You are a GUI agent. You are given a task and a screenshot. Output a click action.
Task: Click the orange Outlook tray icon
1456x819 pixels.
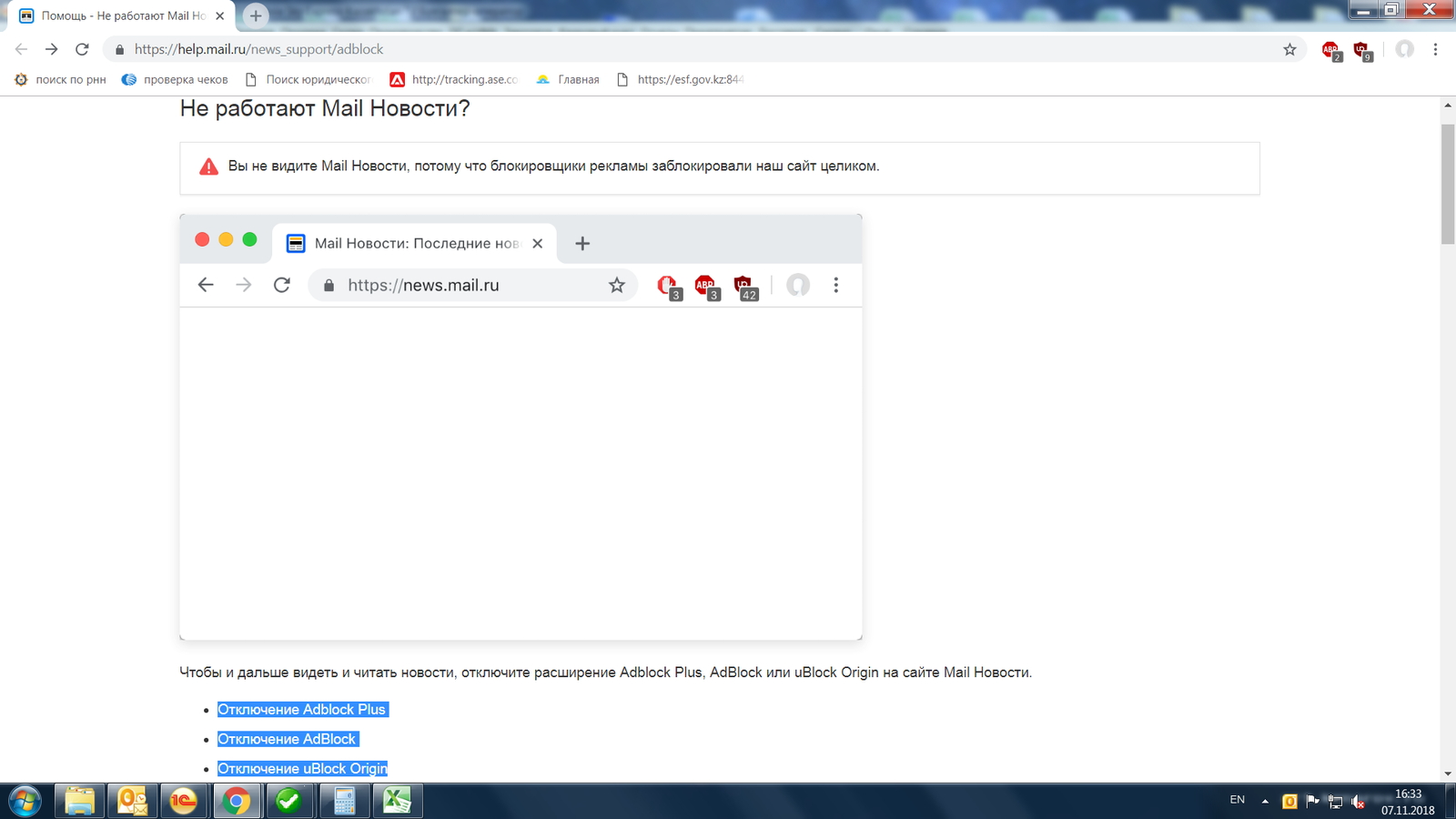pyautogui.click(x=1289, y=802)
